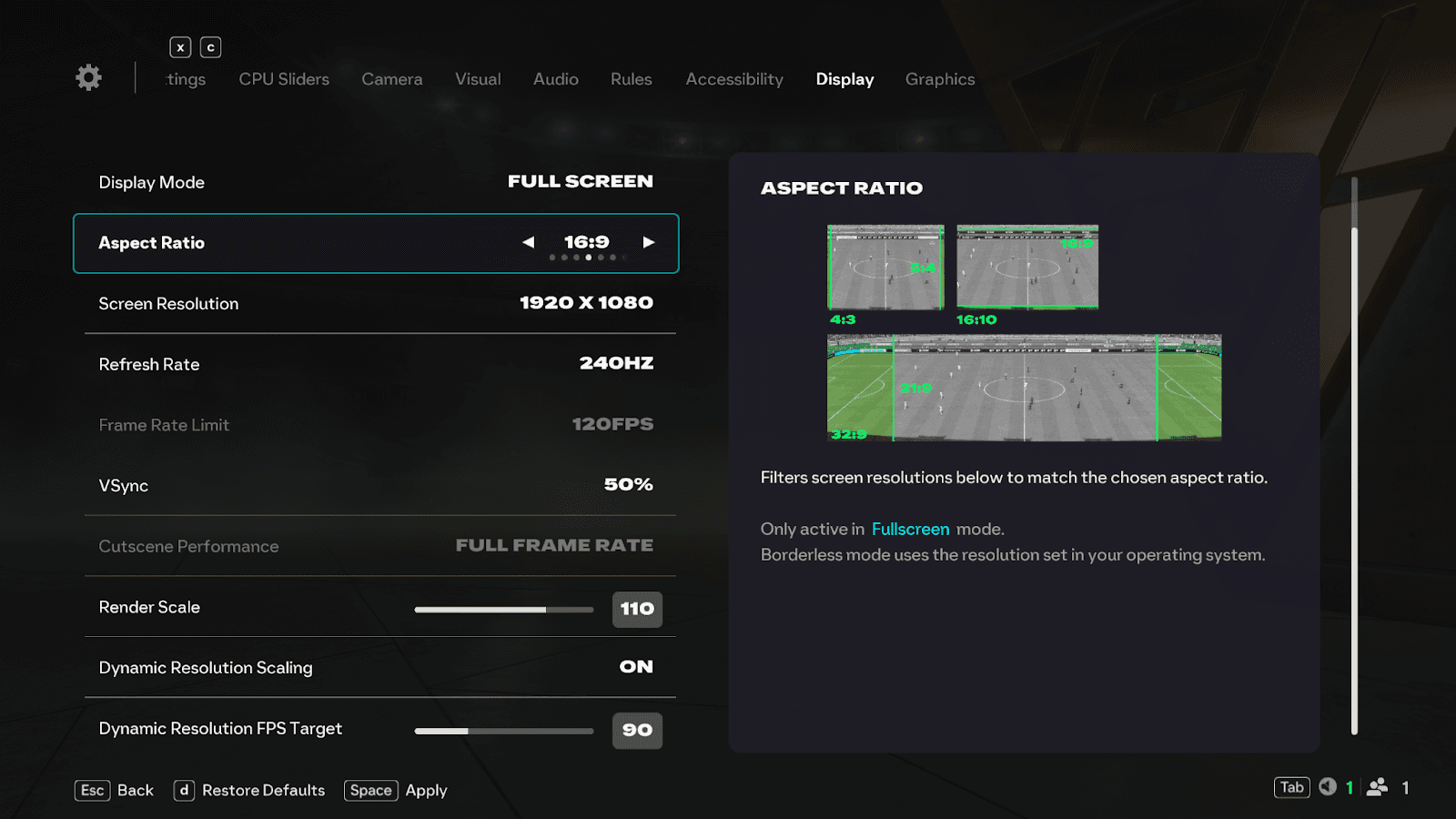The width and height of the screenshot is (1456, 819).
Task: Open the CPU Sliders tab
Action: point(284,79)
